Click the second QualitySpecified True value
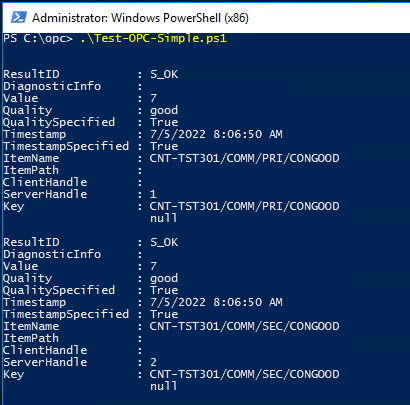 164,290
